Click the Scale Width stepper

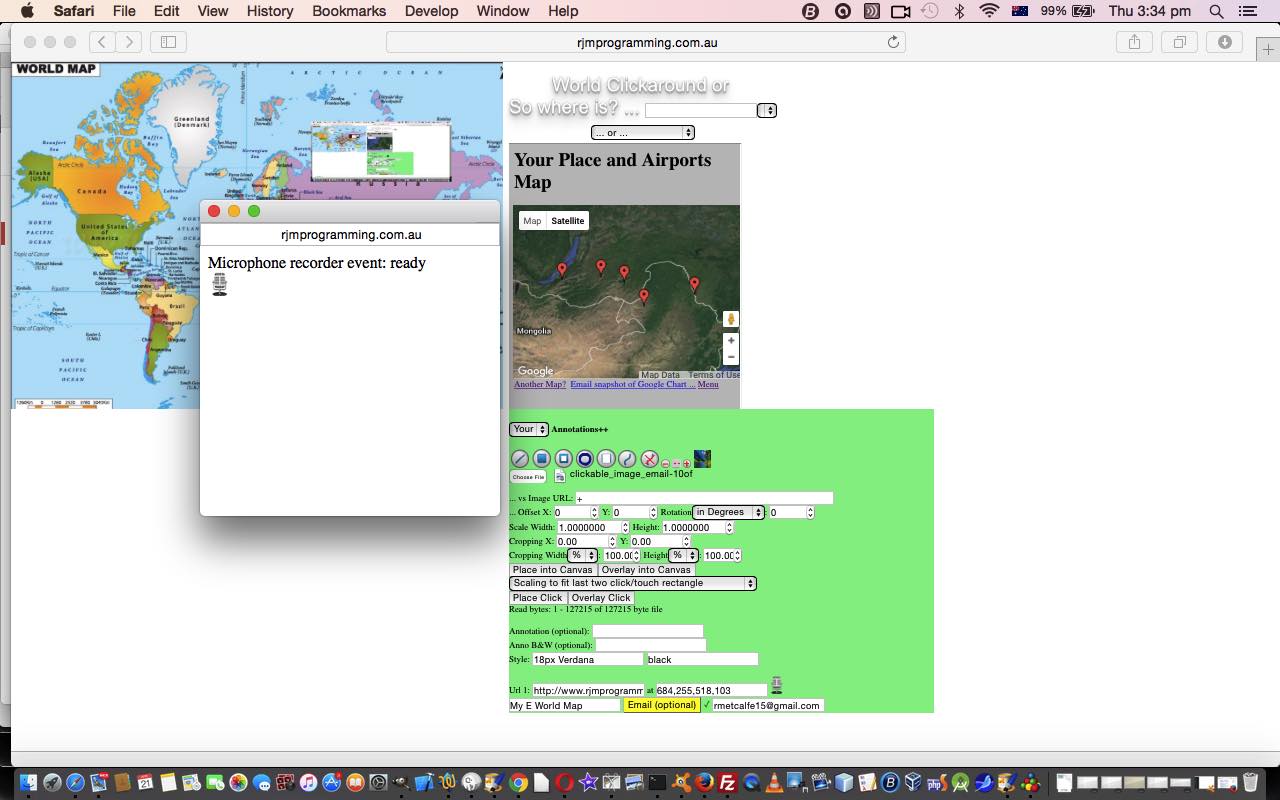coord(625,527)
